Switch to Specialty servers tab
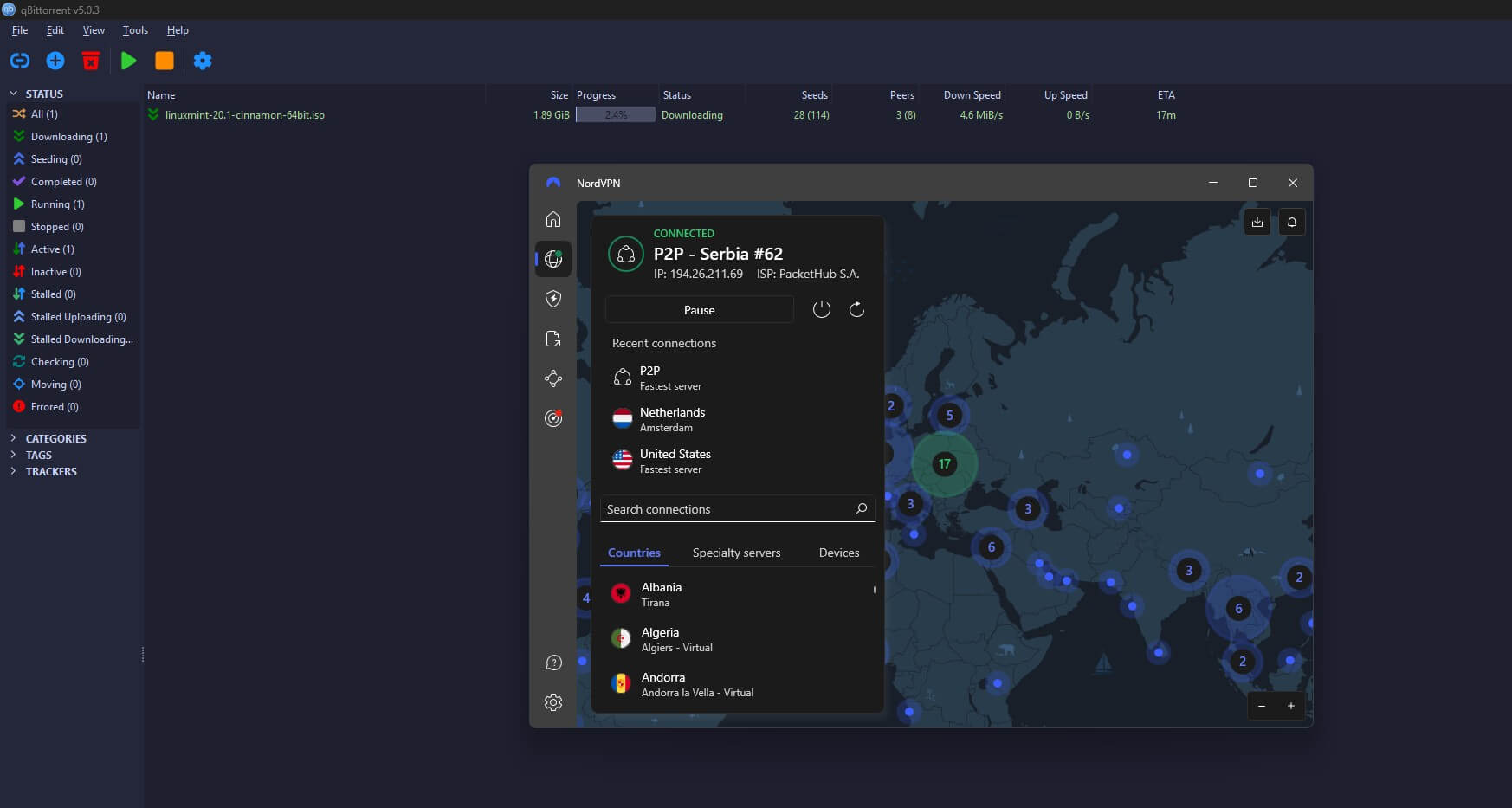 (x=736, y=553)
